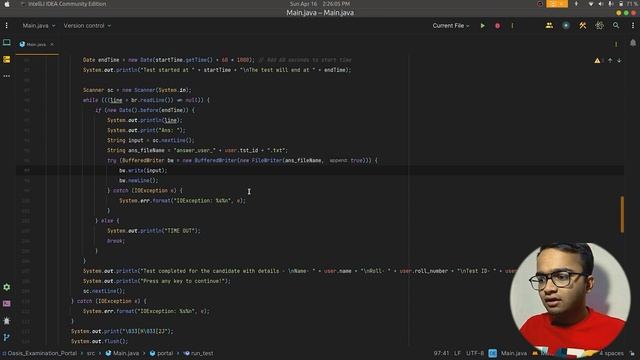This screenshot has width=640, height=360.
Task: Click the break statement line
Action: [x=116, y=241]
